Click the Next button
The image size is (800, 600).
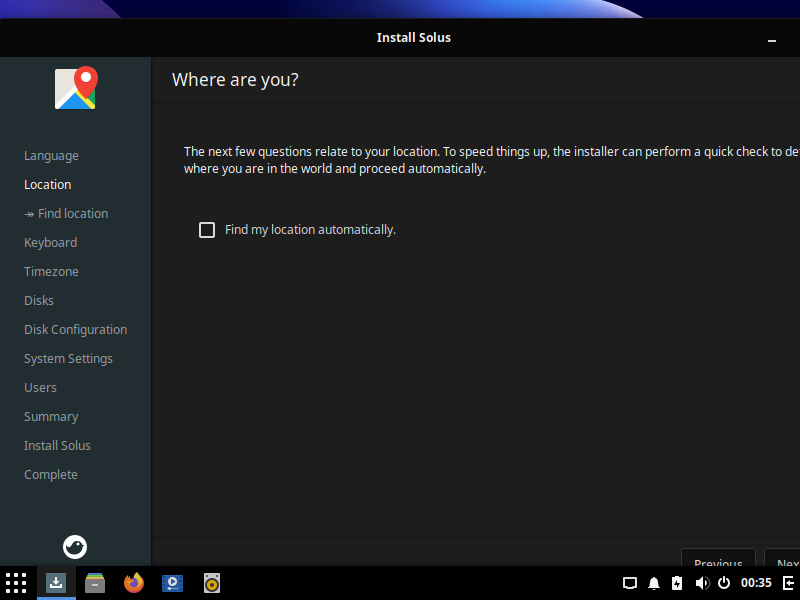[x=782, y=558]
